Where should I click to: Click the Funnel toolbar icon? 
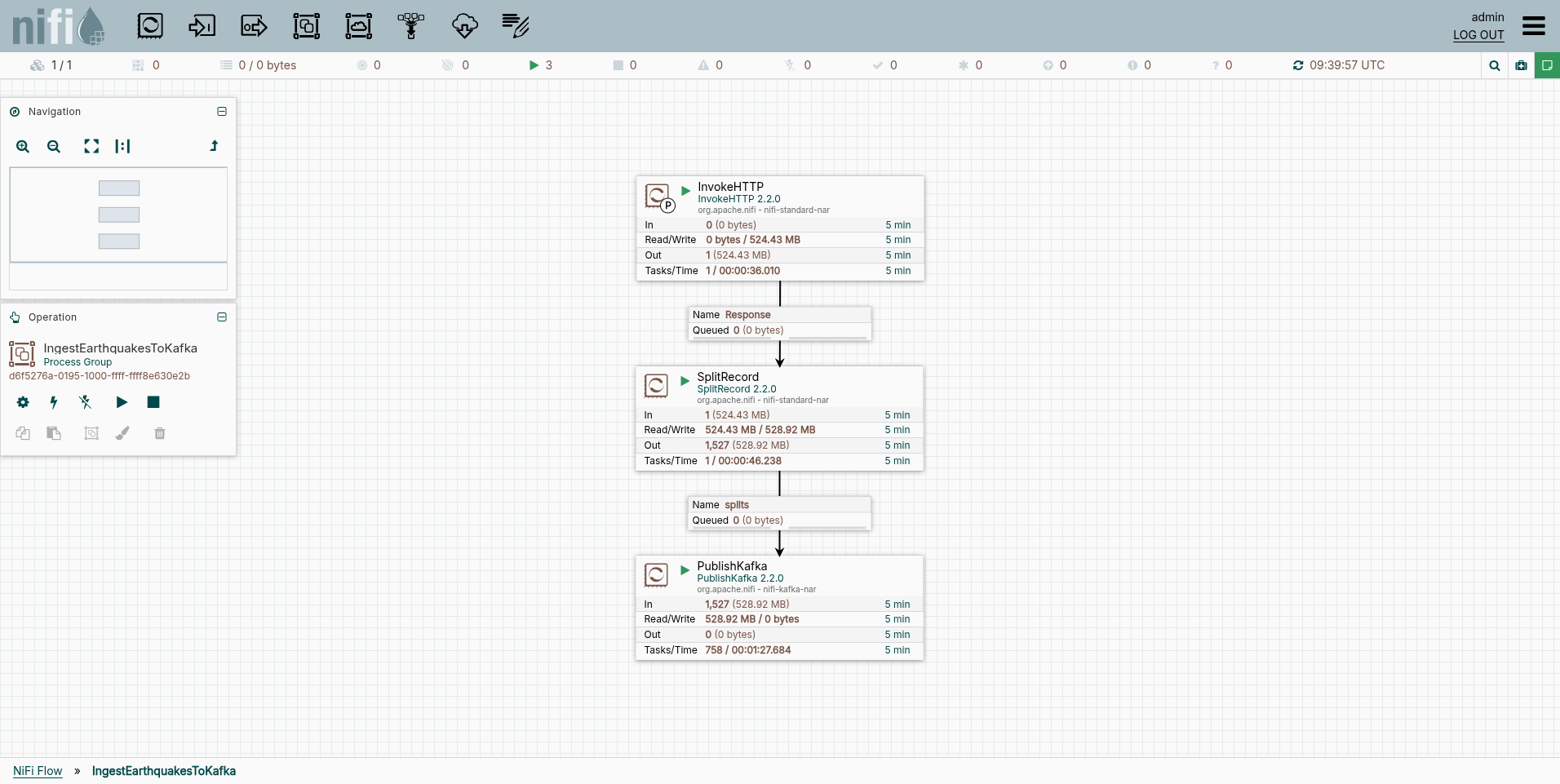(x=411, y=26)
